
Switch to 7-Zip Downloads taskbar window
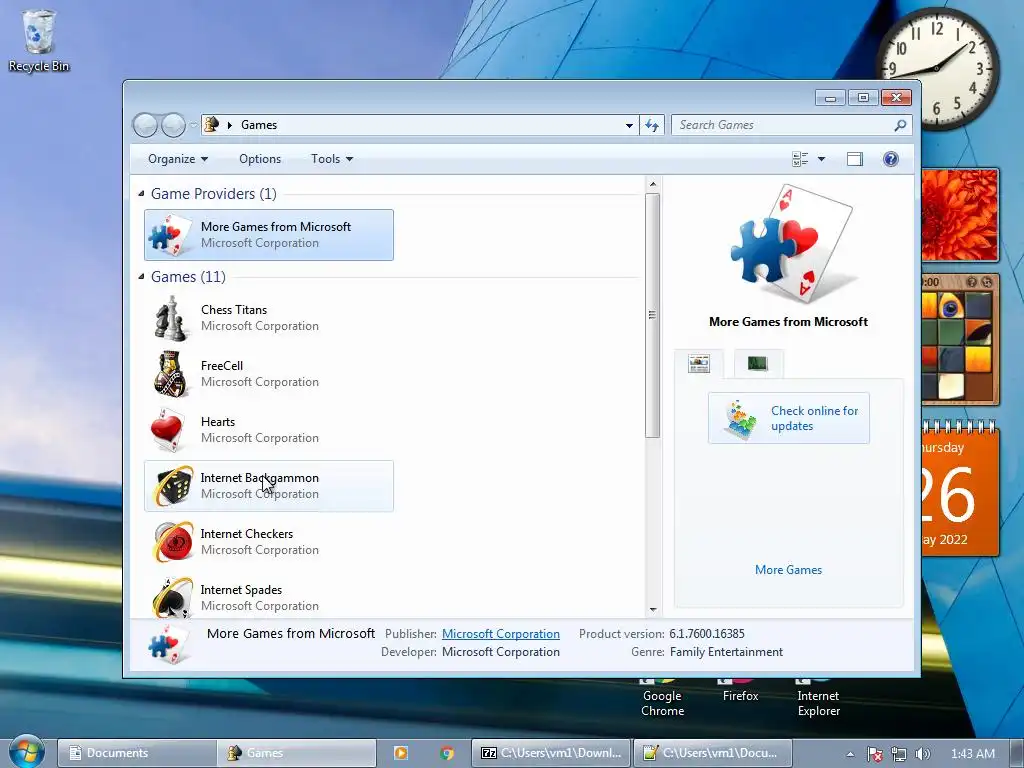point(551,753)
